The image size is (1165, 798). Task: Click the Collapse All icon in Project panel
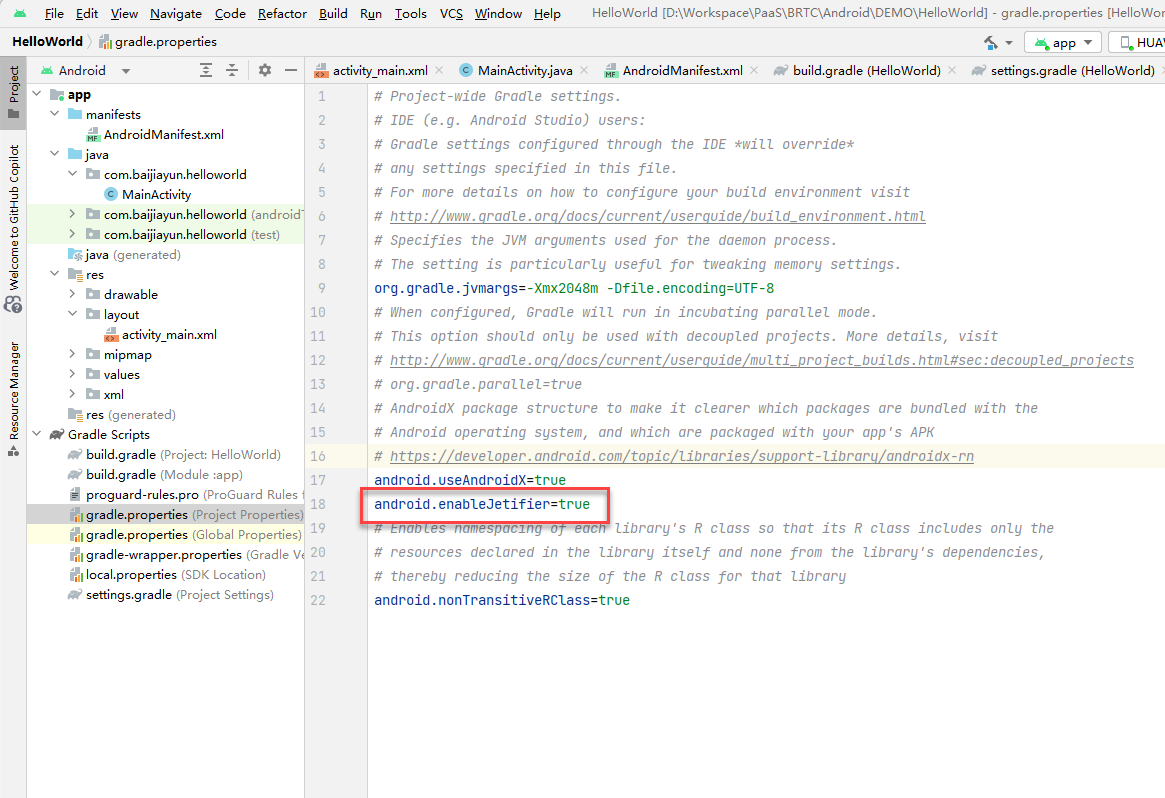tap(232, 70)
